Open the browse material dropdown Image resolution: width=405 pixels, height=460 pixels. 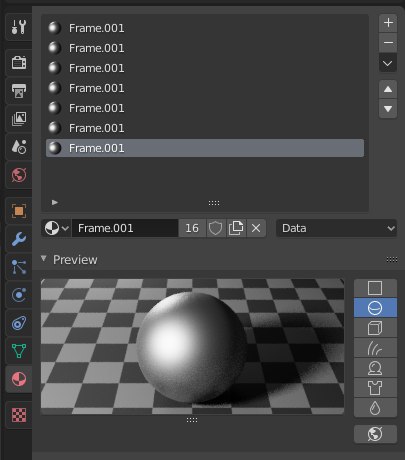pos(56,228)
